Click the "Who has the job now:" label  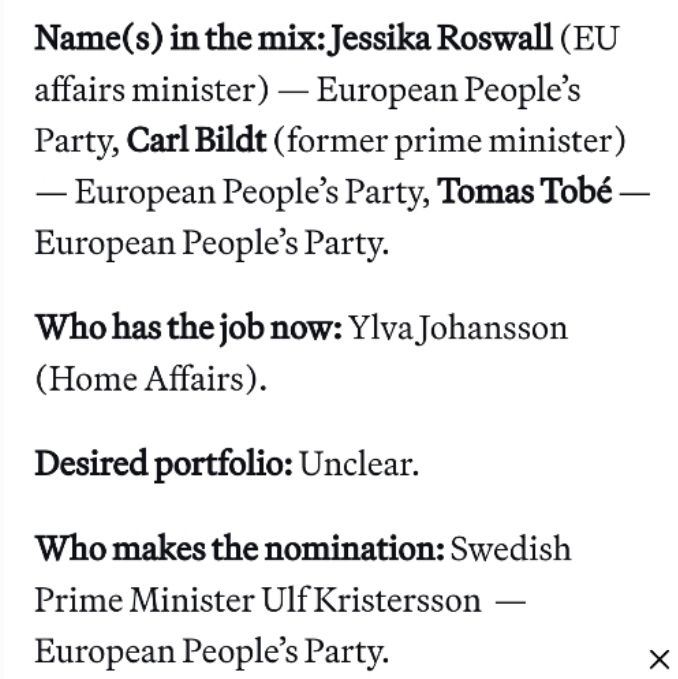click(188, 328)
